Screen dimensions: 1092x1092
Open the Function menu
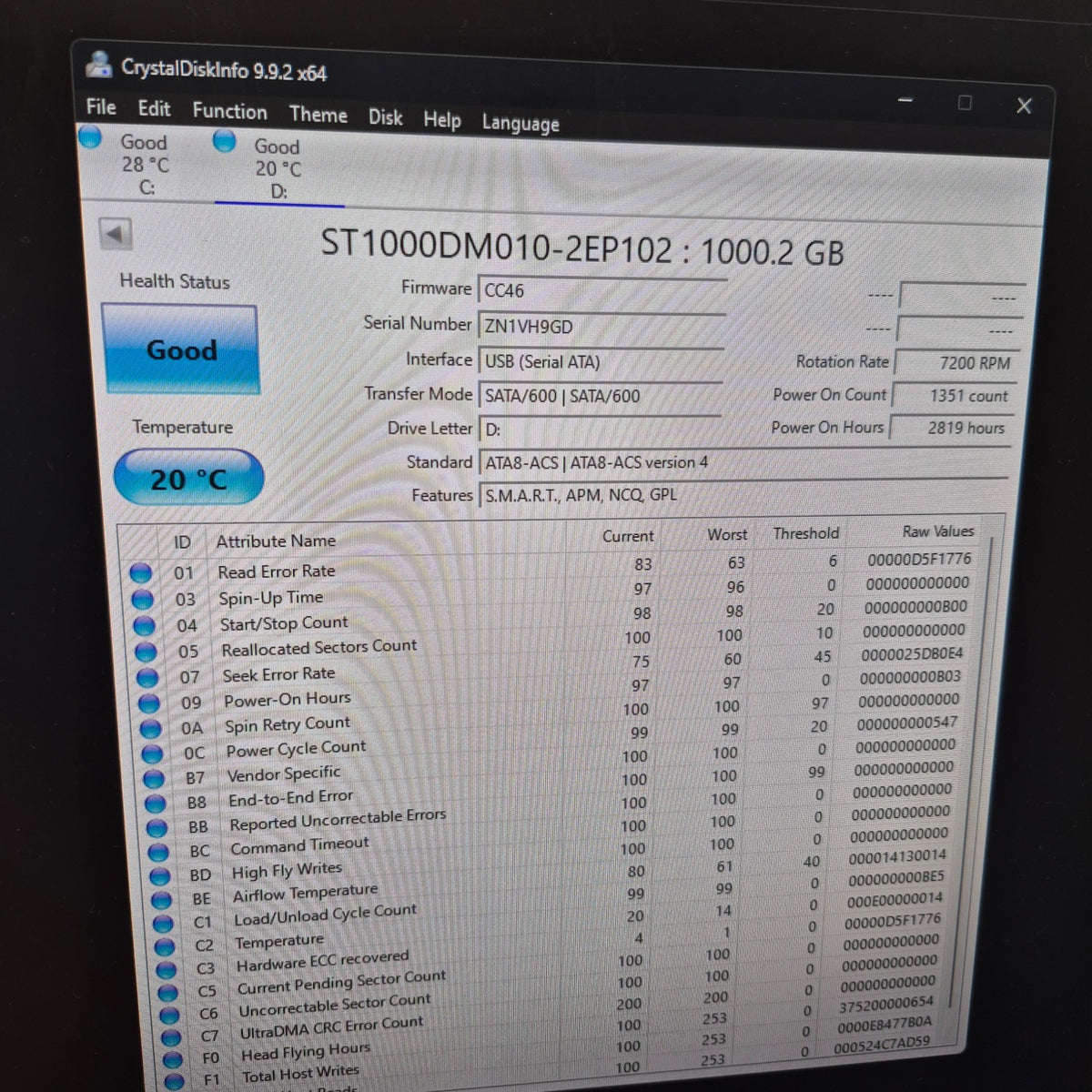tap(229, 112)
